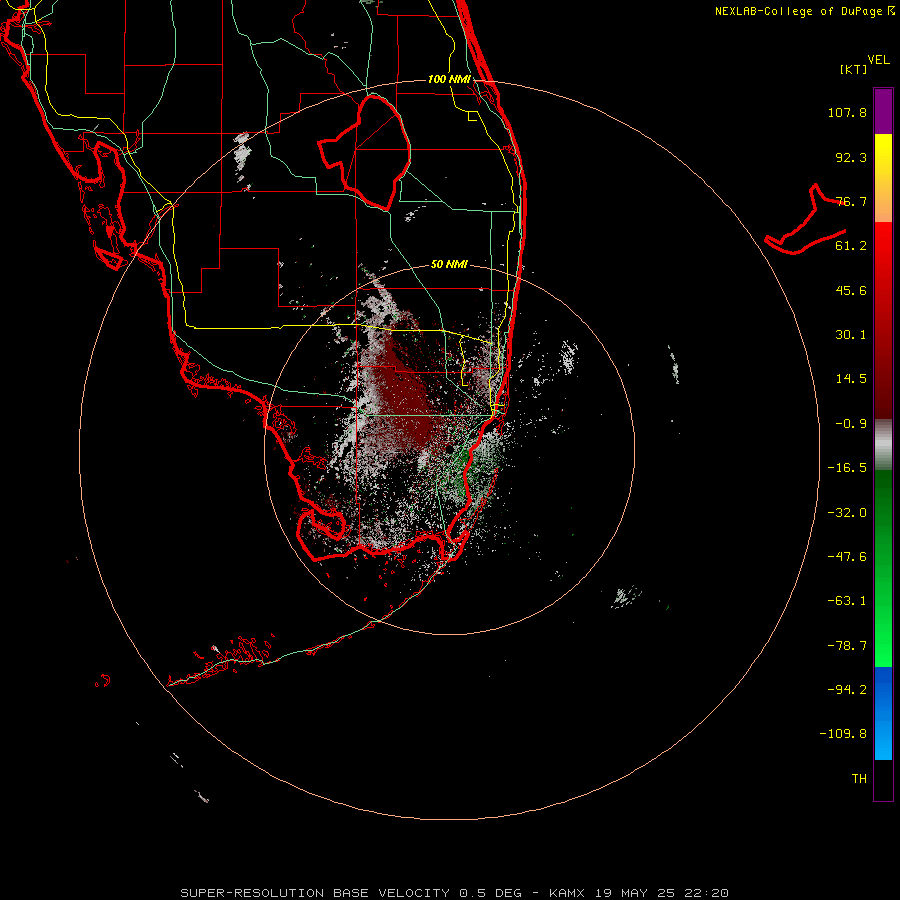Click the -32.0 velocity legend value
This screenshot has width=900, height=900.
(x=847, y=513)
